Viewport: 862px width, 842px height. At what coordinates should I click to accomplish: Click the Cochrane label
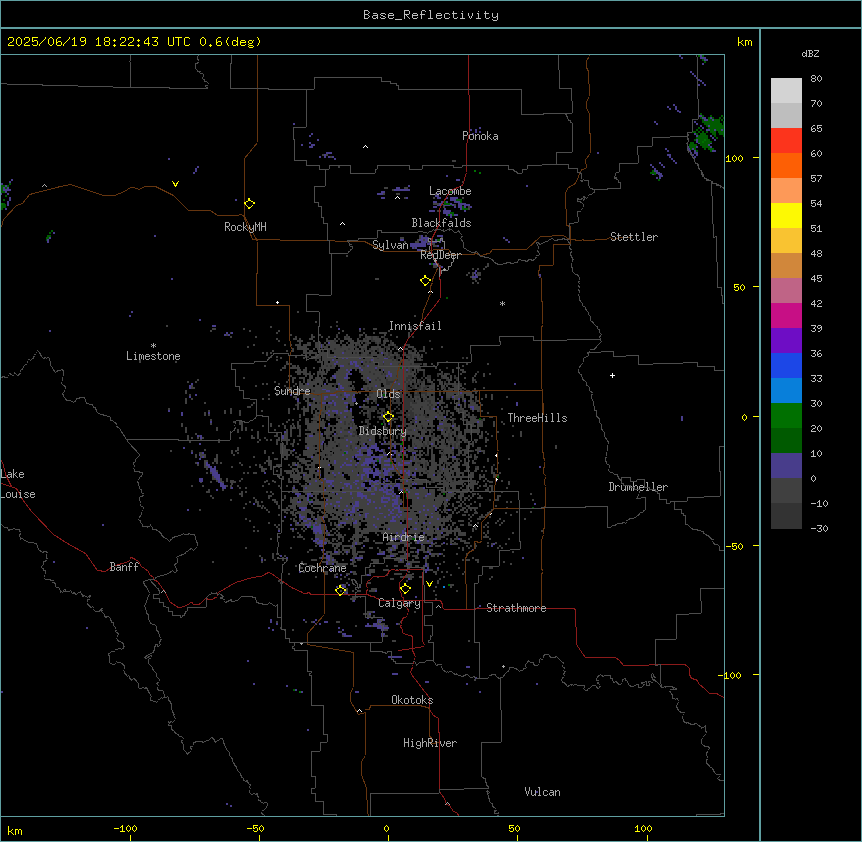click(322, 568)
